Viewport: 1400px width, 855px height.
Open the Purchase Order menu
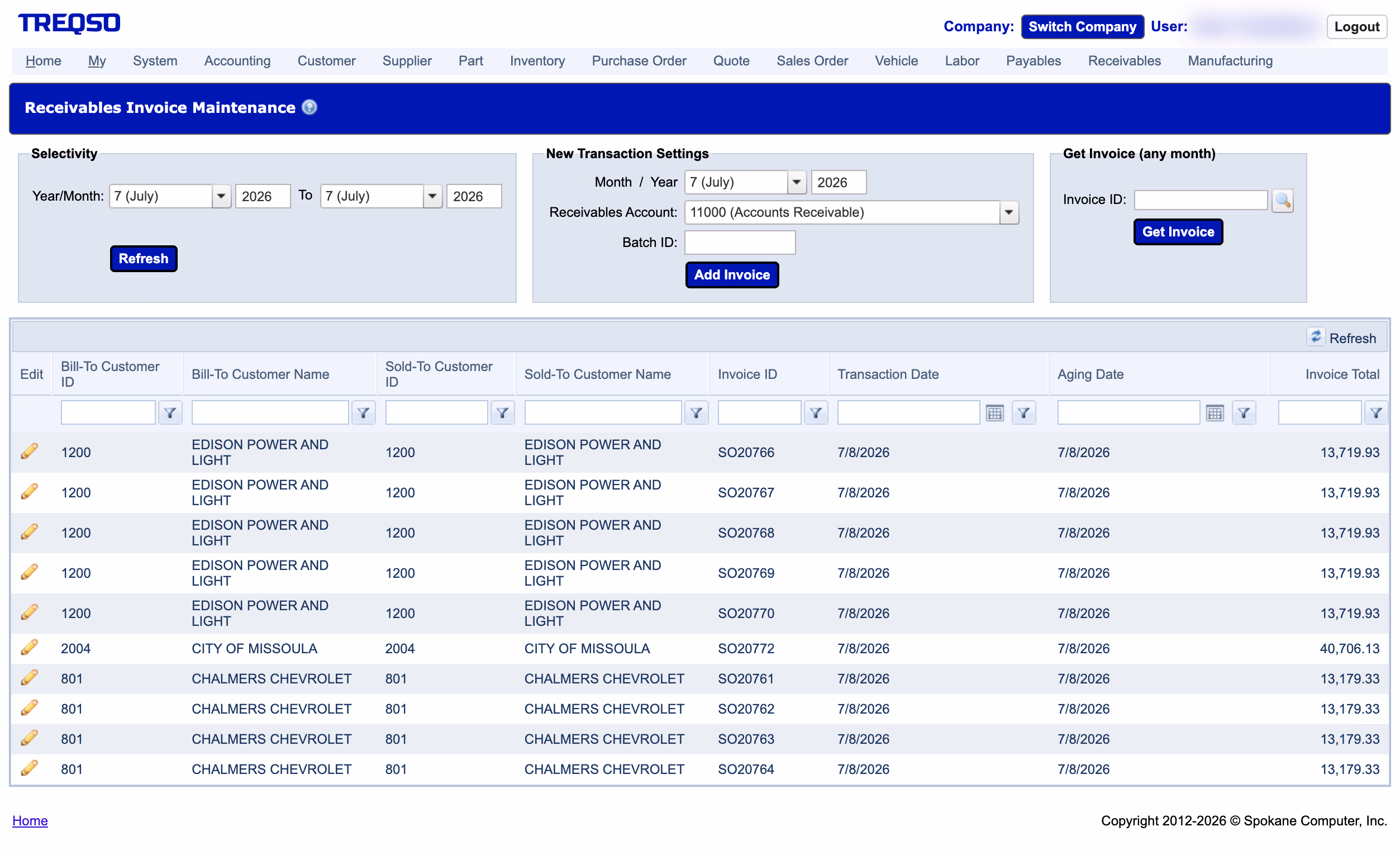(x=639, y=61)
